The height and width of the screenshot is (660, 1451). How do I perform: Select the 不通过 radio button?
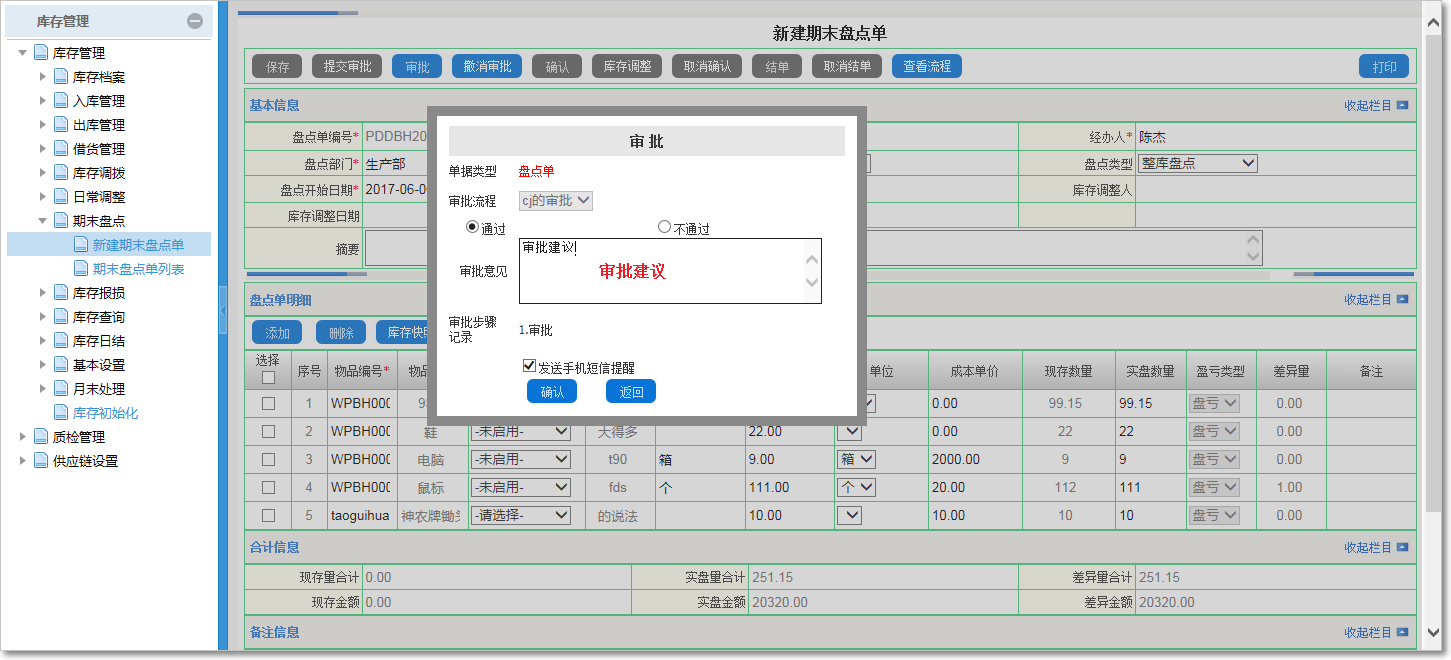664,225
